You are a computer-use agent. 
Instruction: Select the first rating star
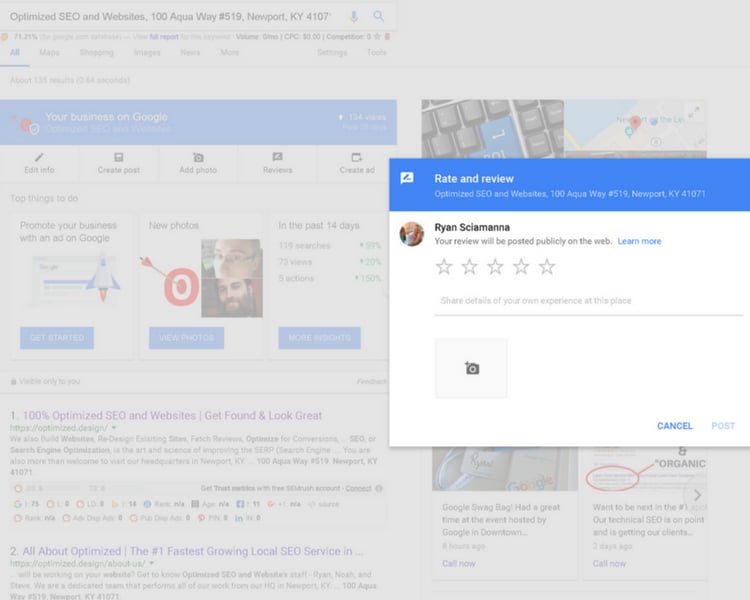coord(444,267)
